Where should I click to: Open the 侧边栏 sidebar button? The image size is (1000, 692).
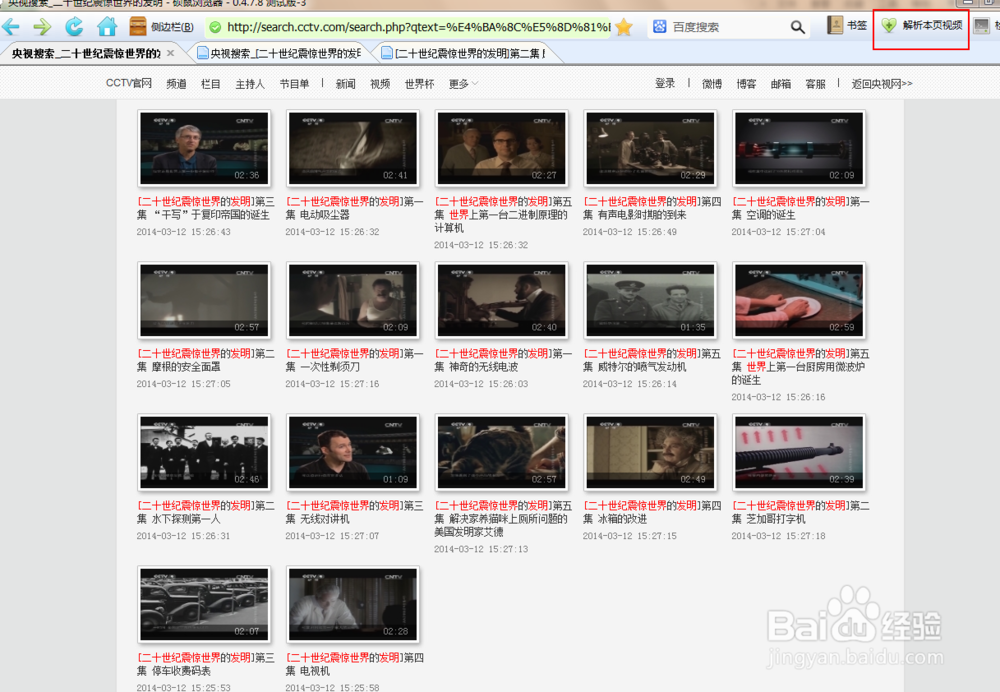click(x=162, y=27)
